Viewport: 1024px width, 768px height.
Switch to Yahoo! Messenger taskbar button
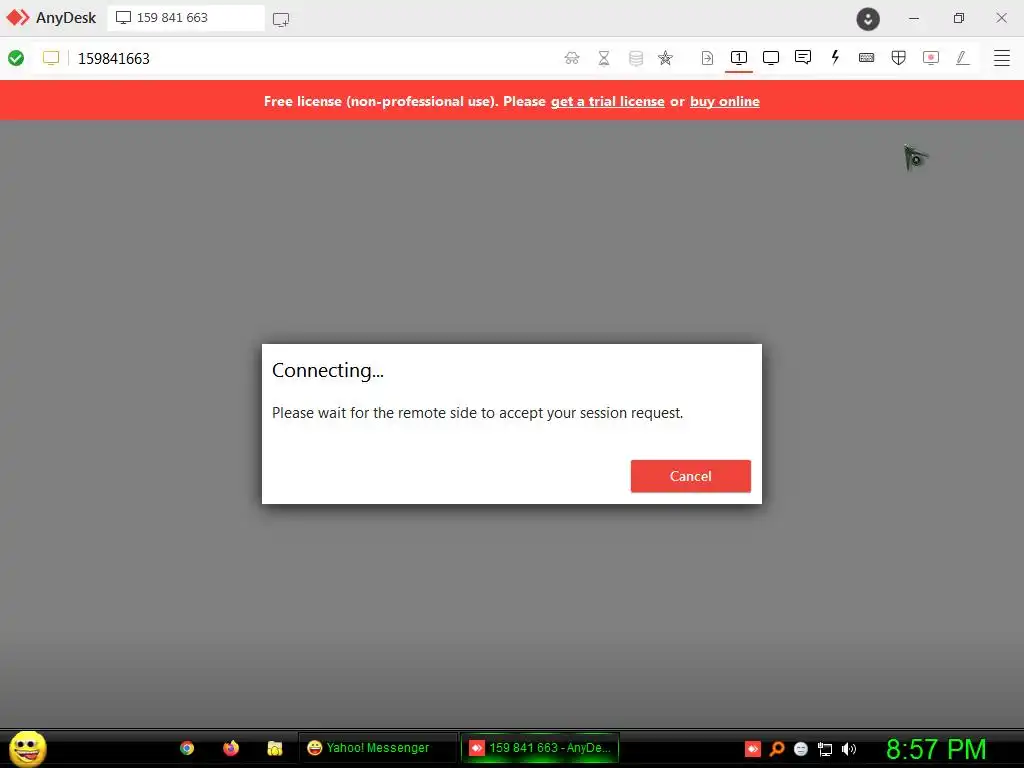[378, 748]
